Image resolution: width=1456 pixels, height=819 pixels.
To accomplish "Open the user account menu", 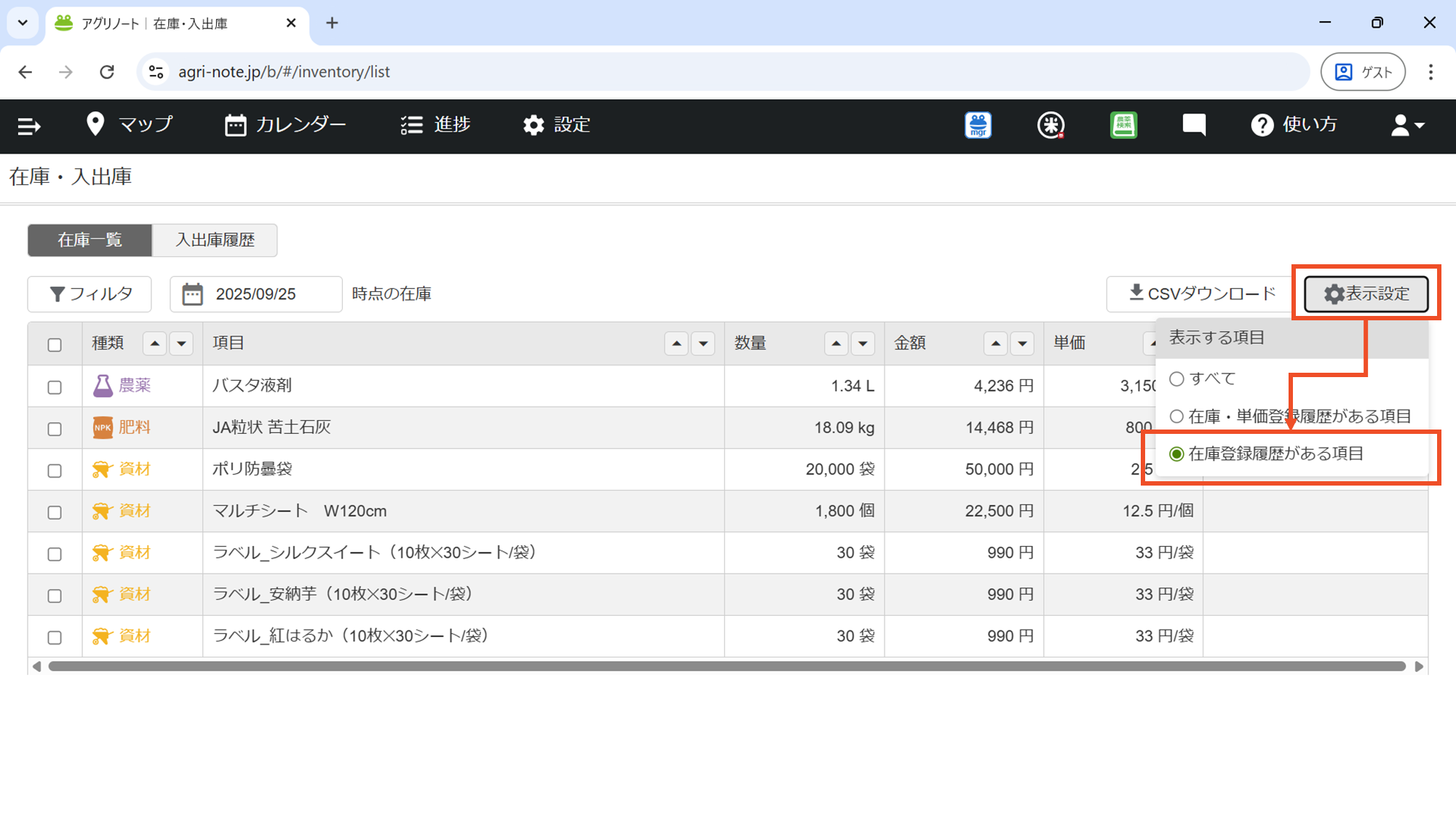I will click(1407, 125).
